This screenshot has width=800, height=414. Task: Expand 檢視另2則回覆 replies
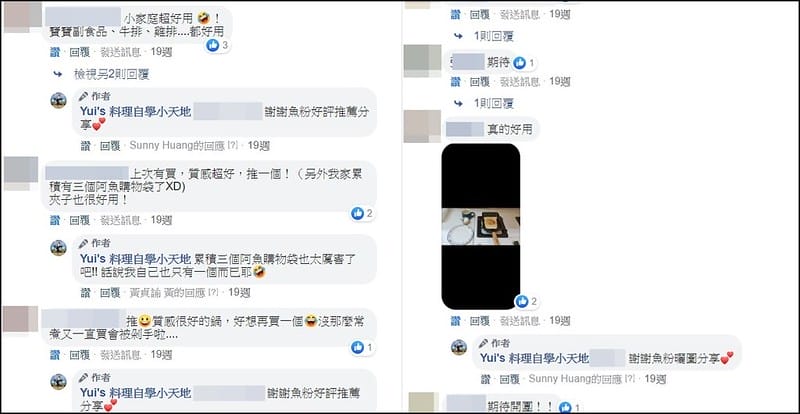(x=111, y=75)
